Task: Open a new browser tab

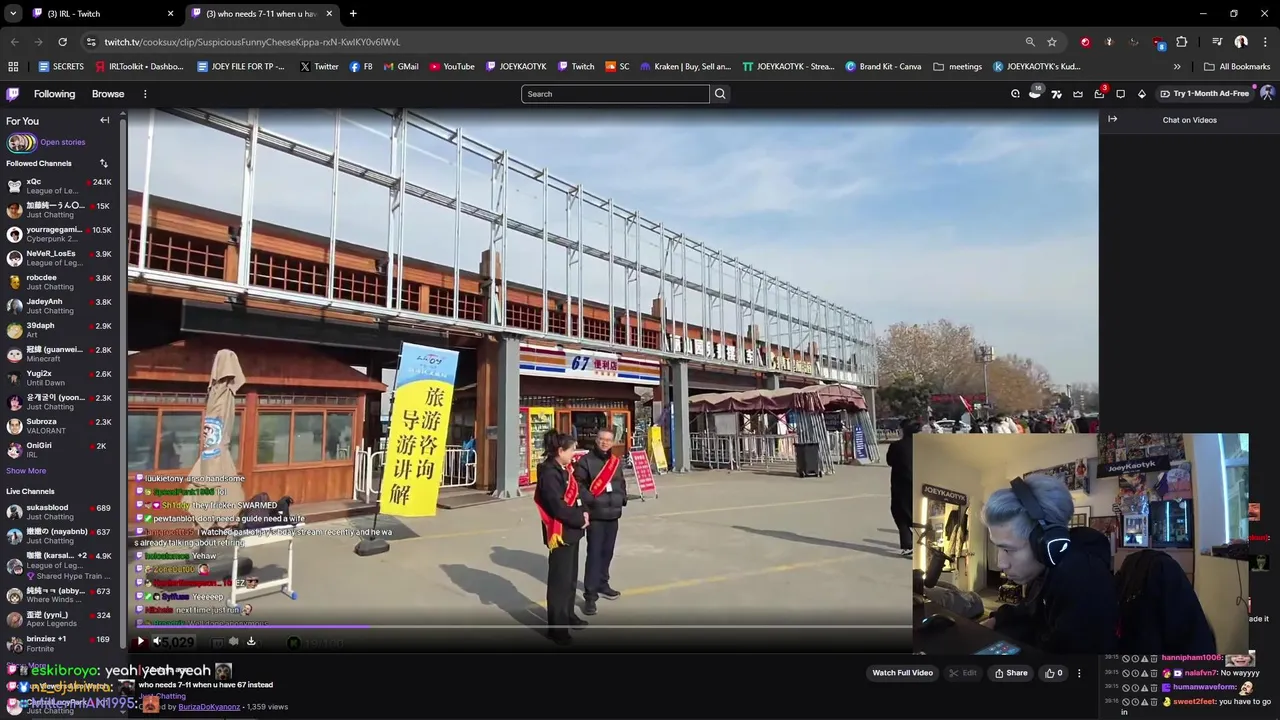Action: [353, 14]
